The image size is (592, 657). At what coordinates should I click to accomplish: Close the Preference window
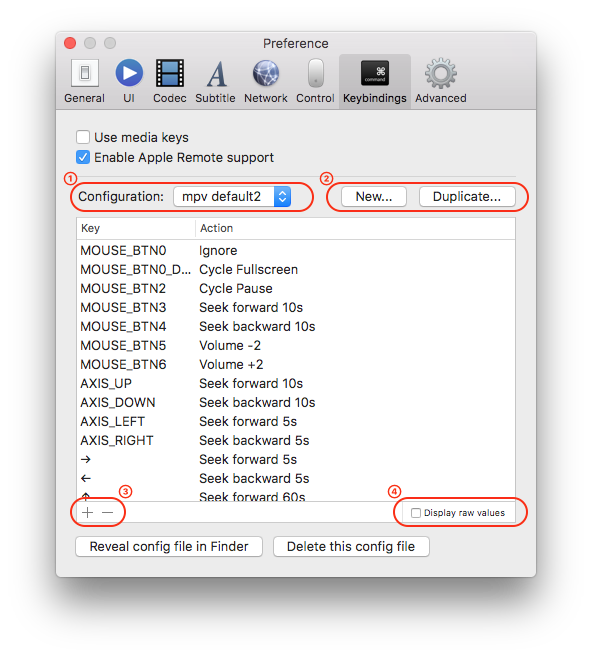point(70,43)
